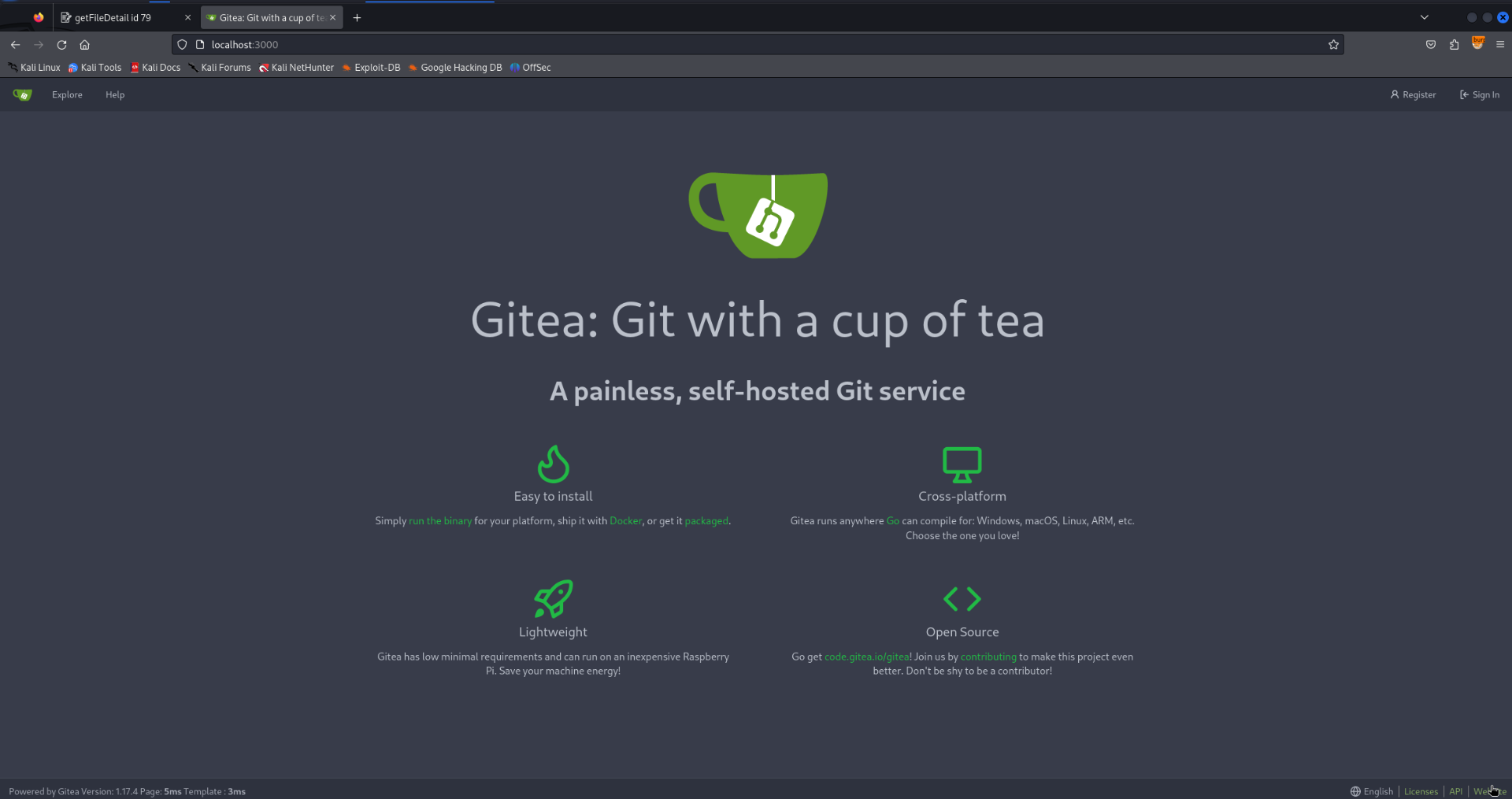Viewport: 1512px width, 799px height.
Task: Open the Docker link
Action: (626, 521)
